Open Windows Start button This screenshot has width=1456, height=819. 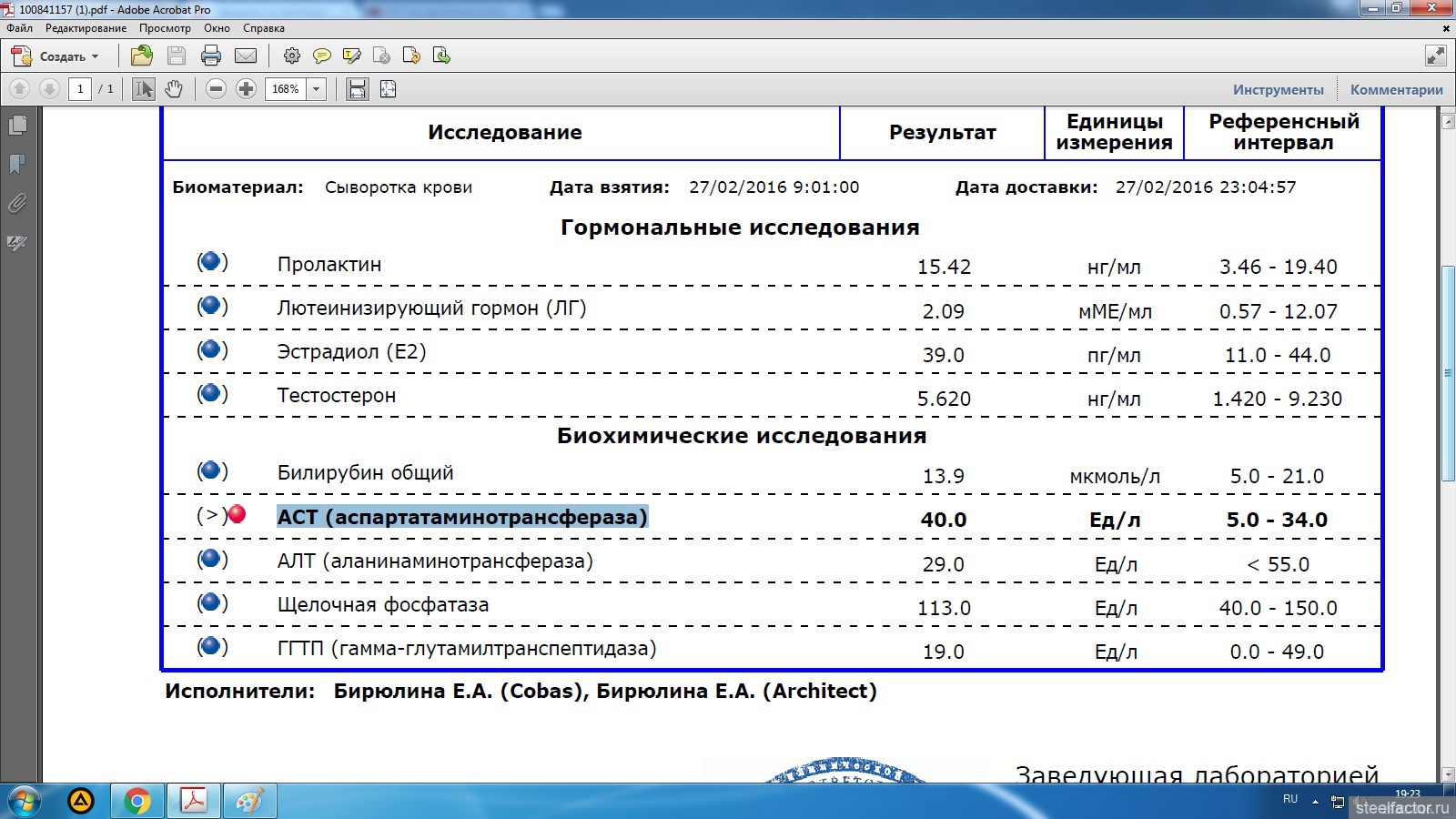click(25, 802)
